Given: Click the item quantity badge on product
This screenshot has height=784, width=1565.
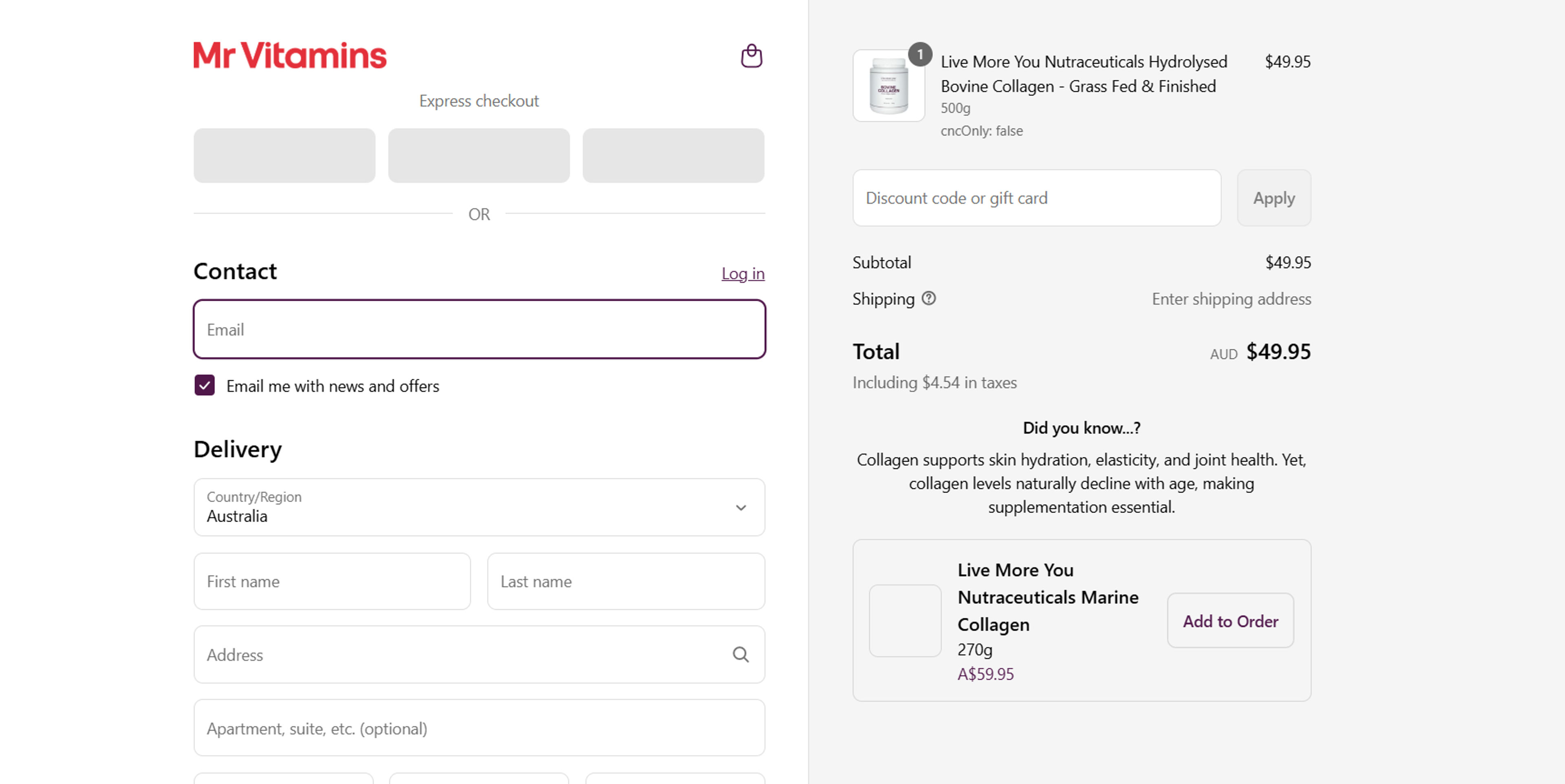Looking at the screenshot, I should pos(920,55).
